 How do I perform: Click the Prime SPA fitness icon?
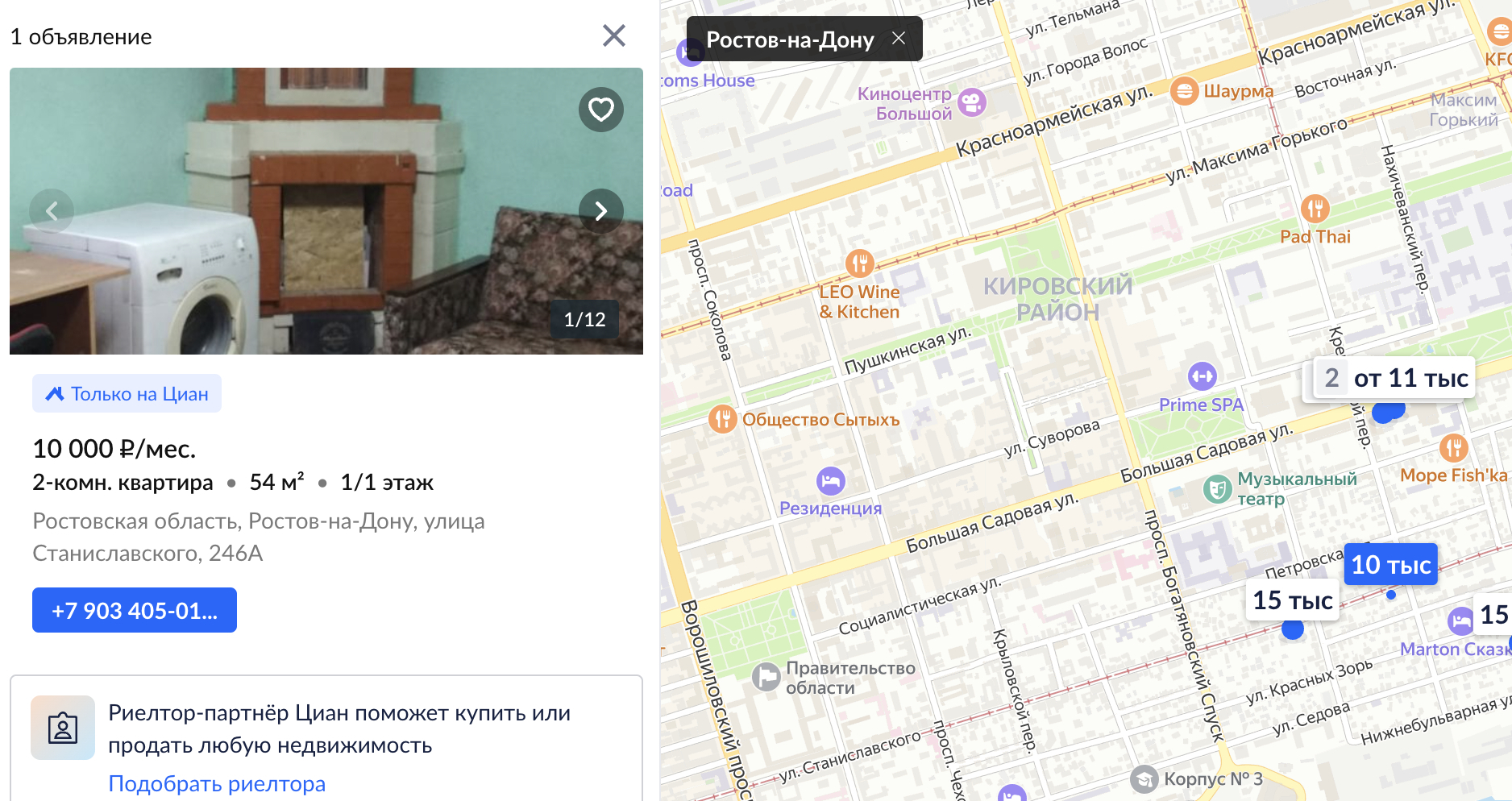click(x=1203, y=376)
